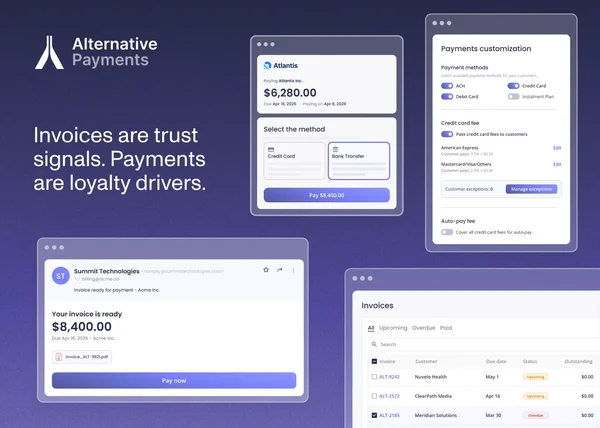Click the Upcoming status badge for Nuvelo Health
The image size is (600, 428).
point(536,377)
